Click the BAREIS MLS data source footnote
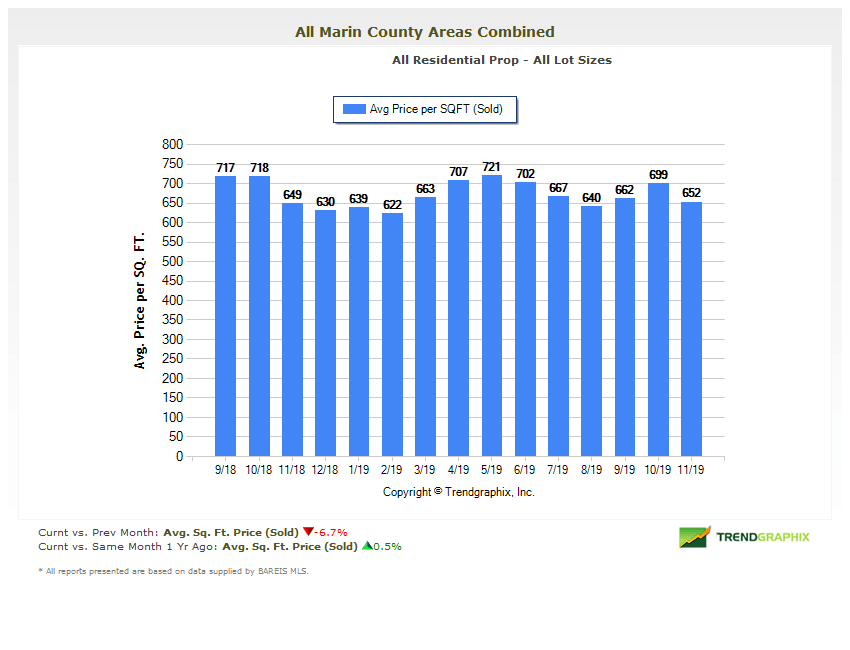Image resolution: width=850 pixels, height=650 pixels. click(x=173, y=571)
